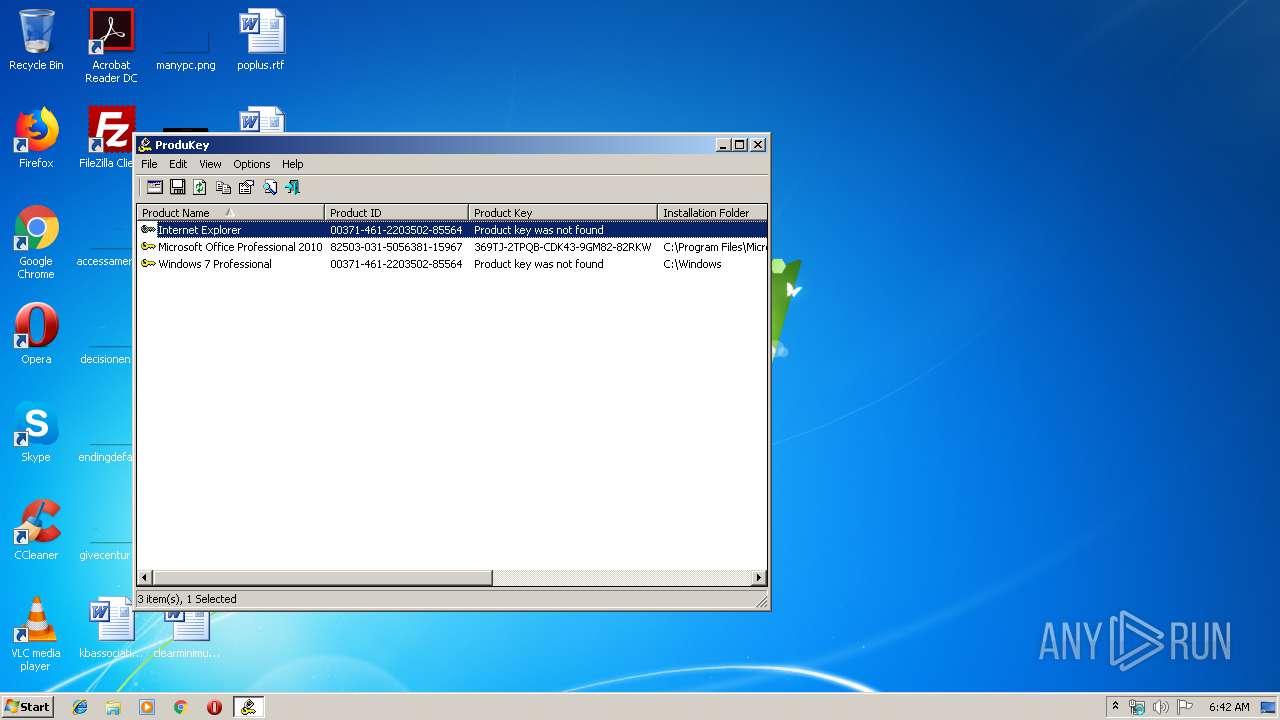
Task: Open the Options menu
Action: click(x=252, y=164)
